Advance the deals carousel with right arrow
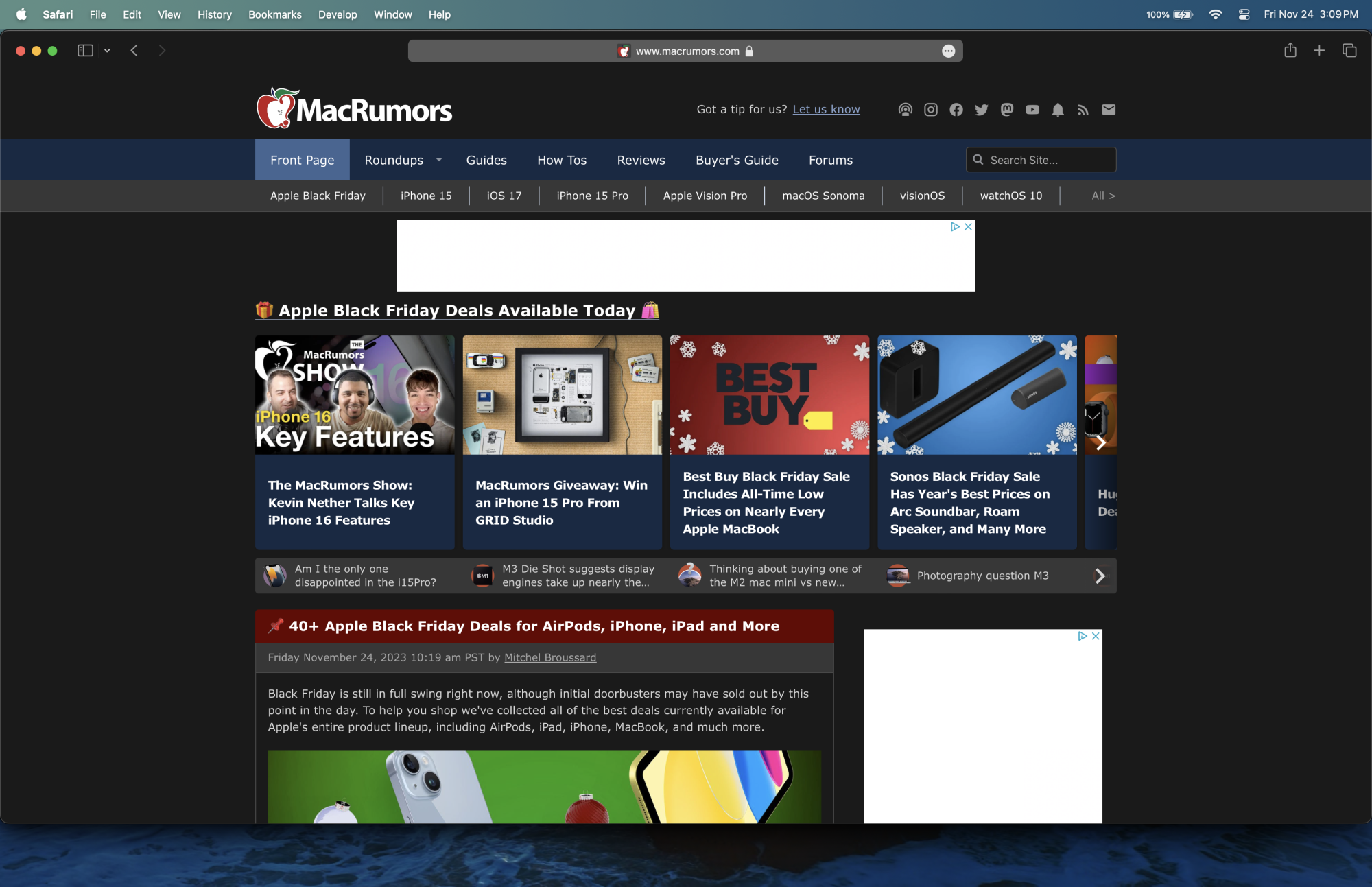Viewport: 1372px width, 887px height. [1100, 442]
